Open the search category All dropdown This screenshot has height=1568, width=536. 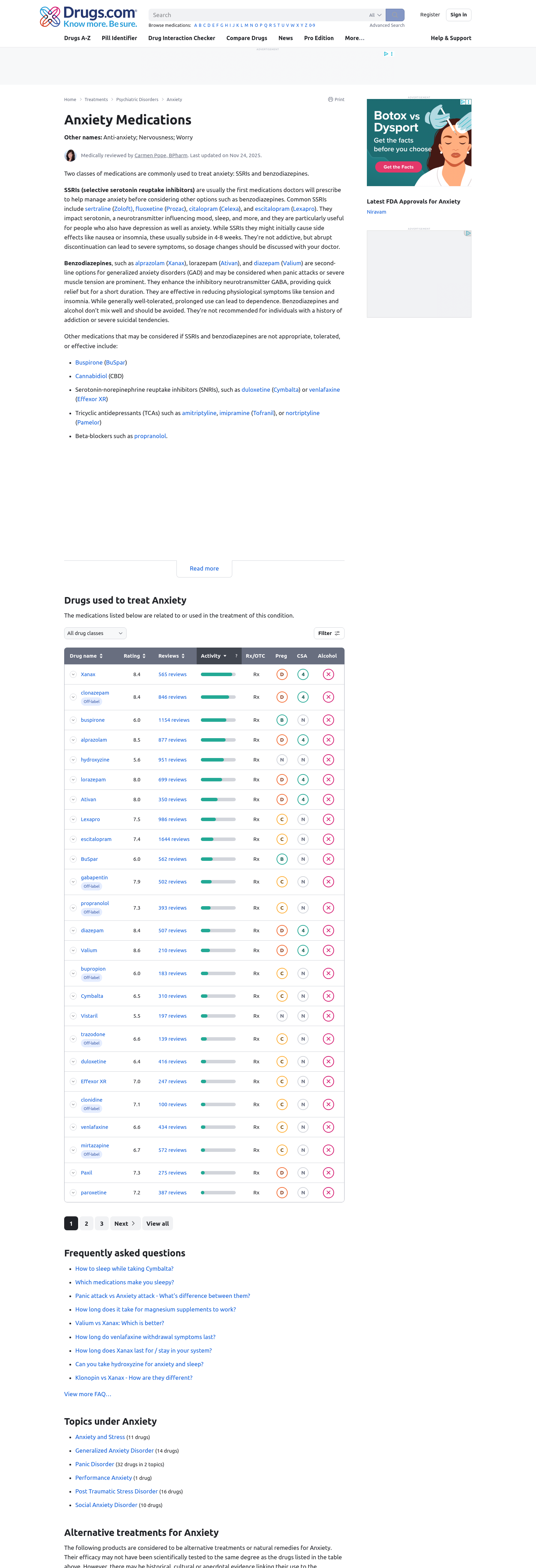tap(375, 15)
